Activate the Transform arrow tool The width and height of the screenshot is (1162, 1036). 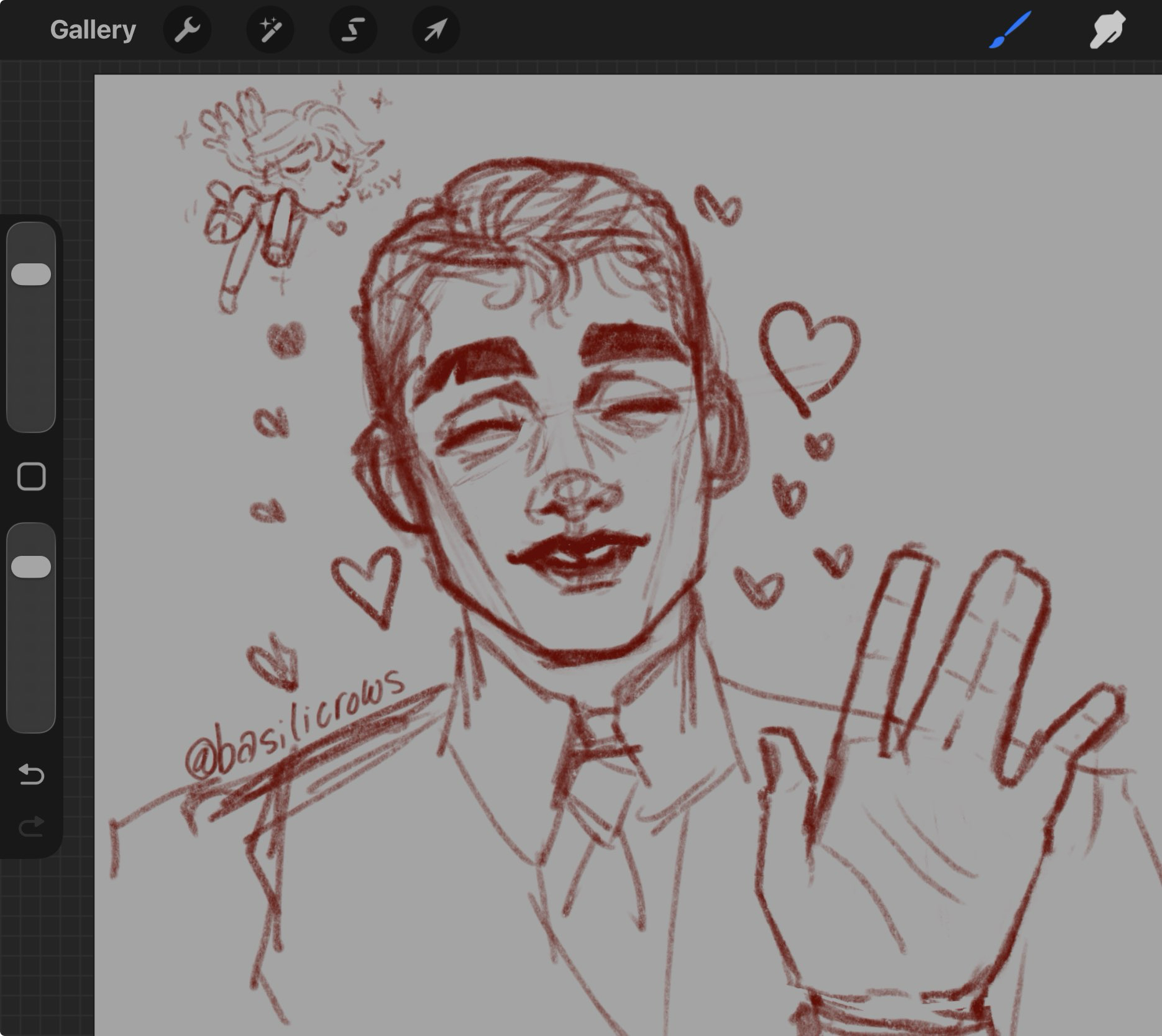pyautogui.click(x=436, y=30)
